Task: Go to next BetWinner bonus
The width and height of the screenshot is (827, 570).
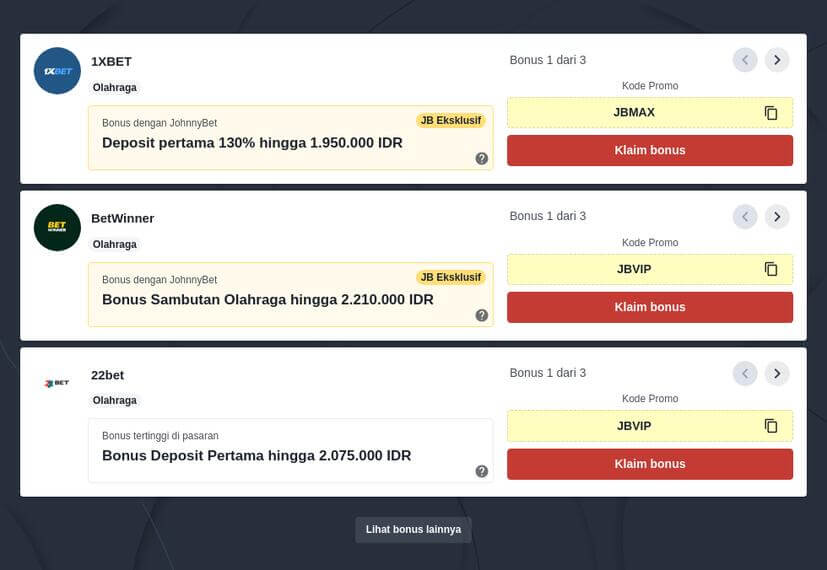Action: pos(777,217)
